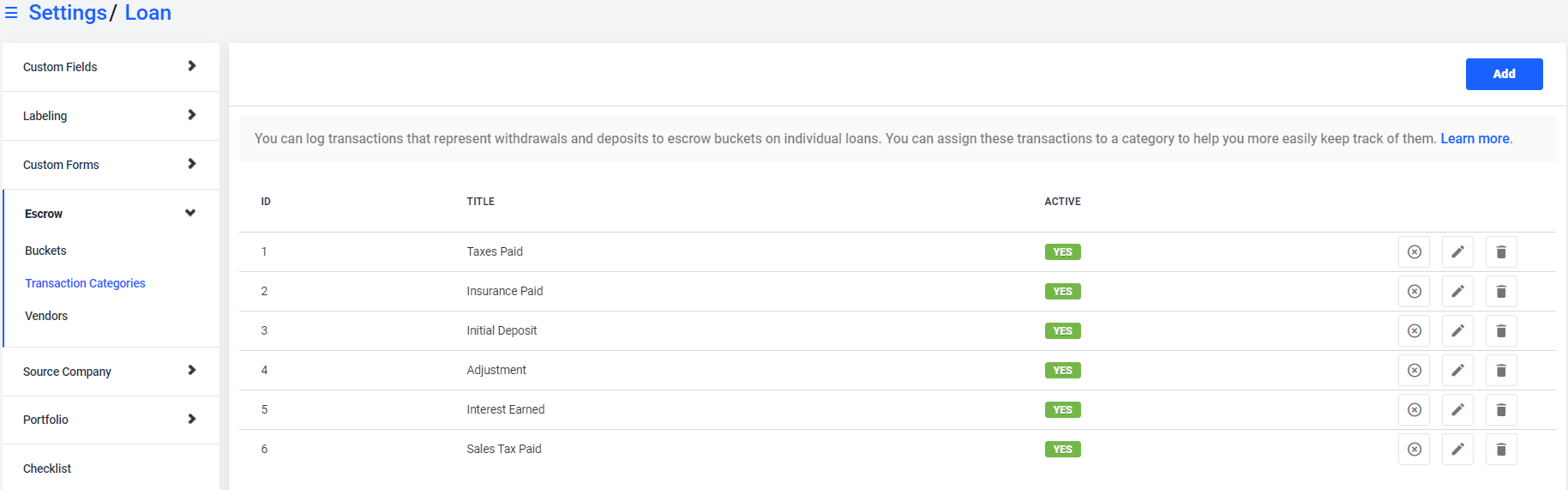Delete the Insurance Paid category with trash icon
Screen dimensions: 1568x490
click(x=1501, y=292)
